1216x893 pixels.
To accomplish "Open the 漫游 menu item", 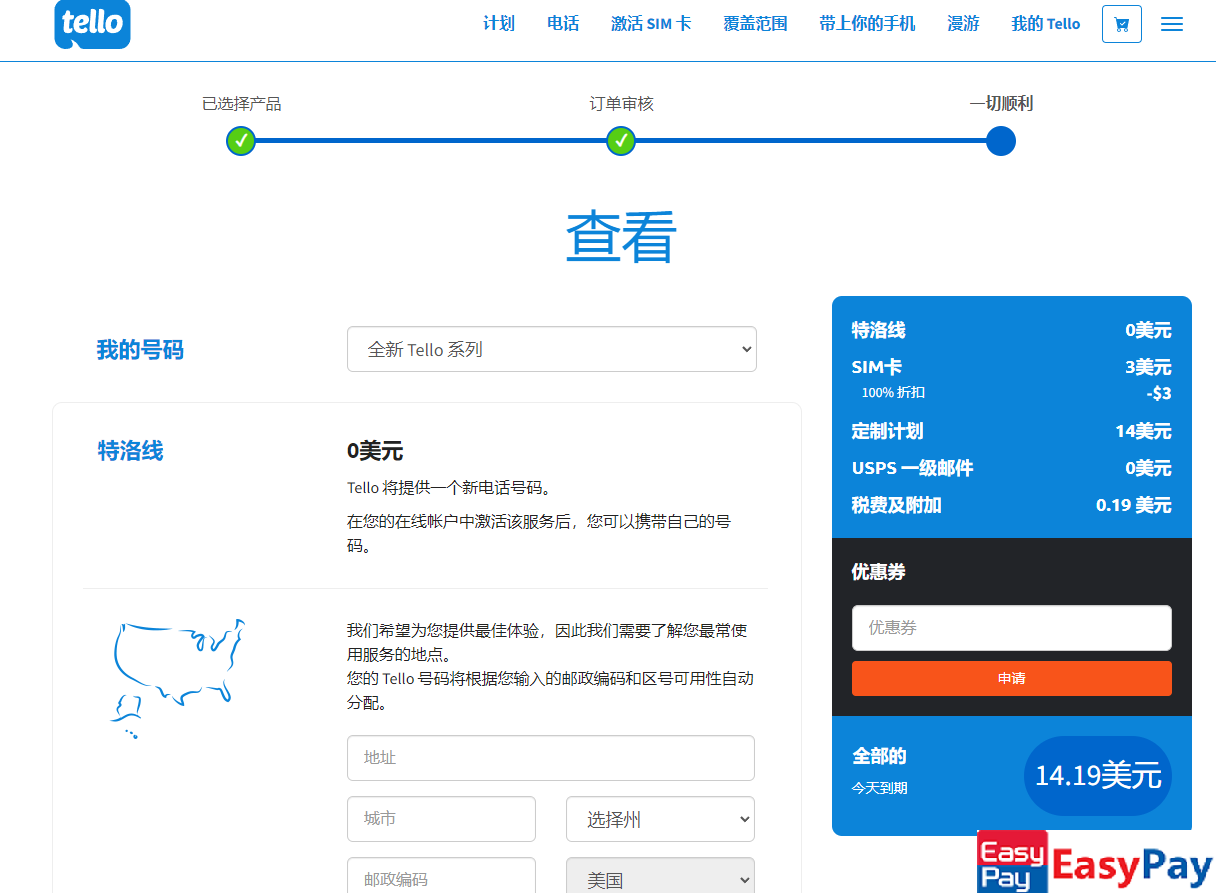I will (x=963, y=24).
